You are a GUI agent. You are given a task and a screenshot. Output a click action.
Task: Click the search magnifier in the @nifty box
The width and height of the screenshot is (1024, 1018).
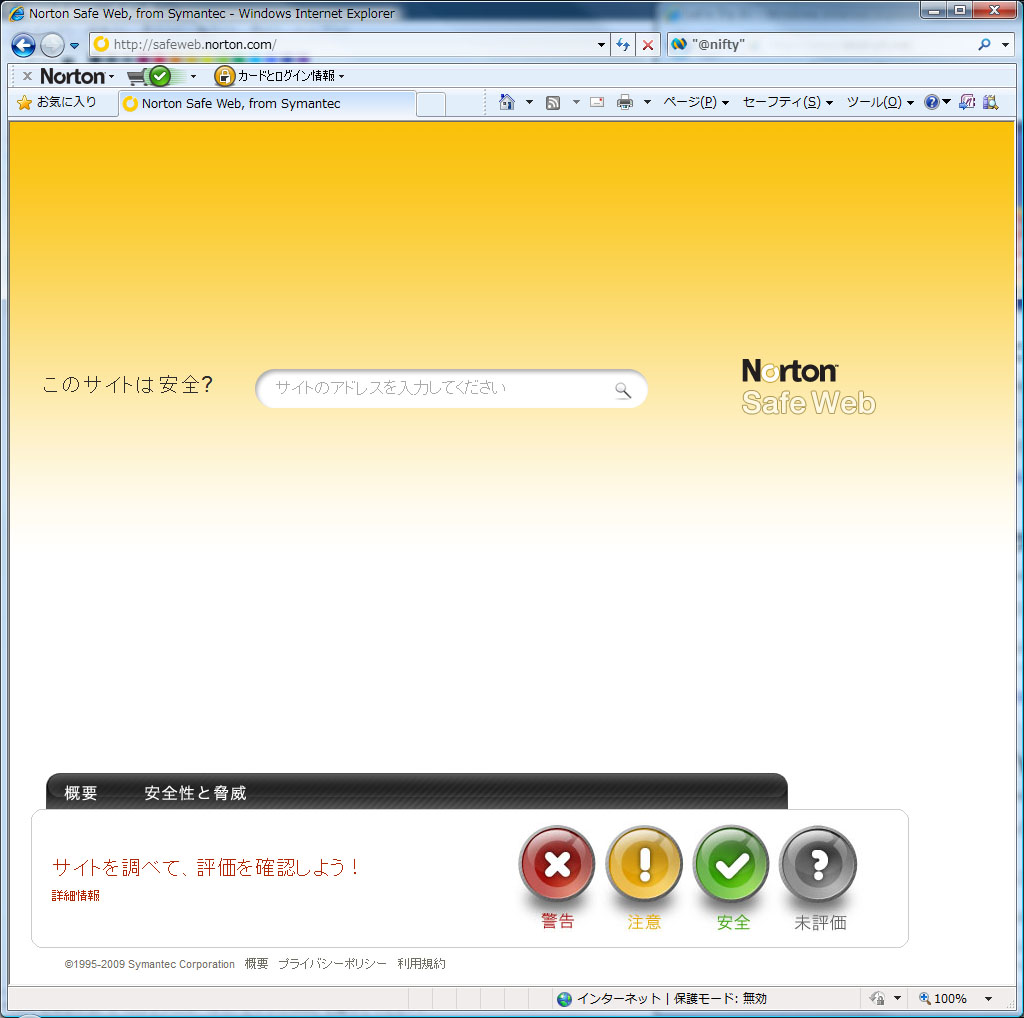click(x=984, y=44)
